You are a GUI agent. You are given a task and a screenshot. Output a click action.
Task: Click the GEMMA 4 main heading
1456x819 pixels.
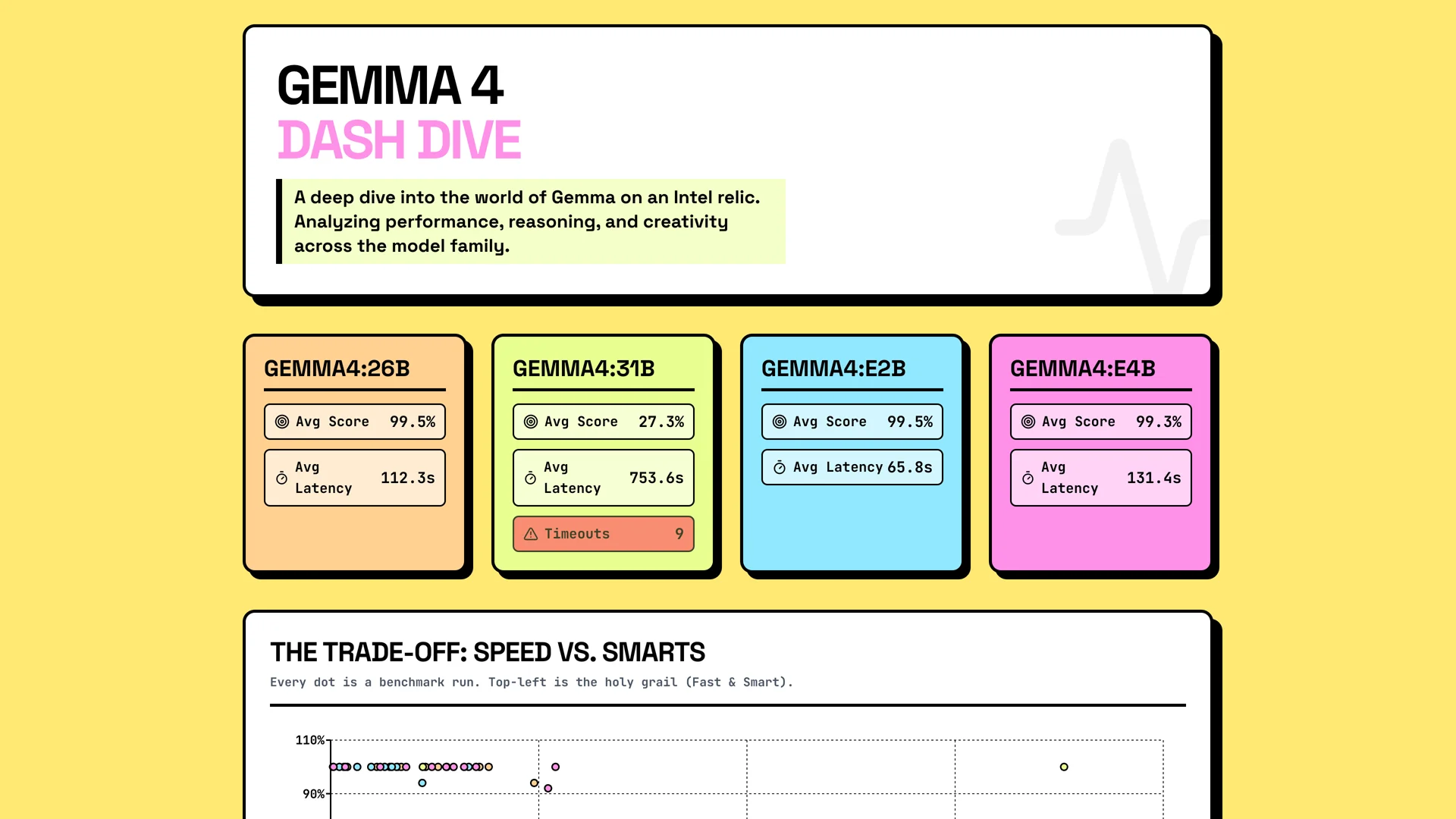coord(390,85)
